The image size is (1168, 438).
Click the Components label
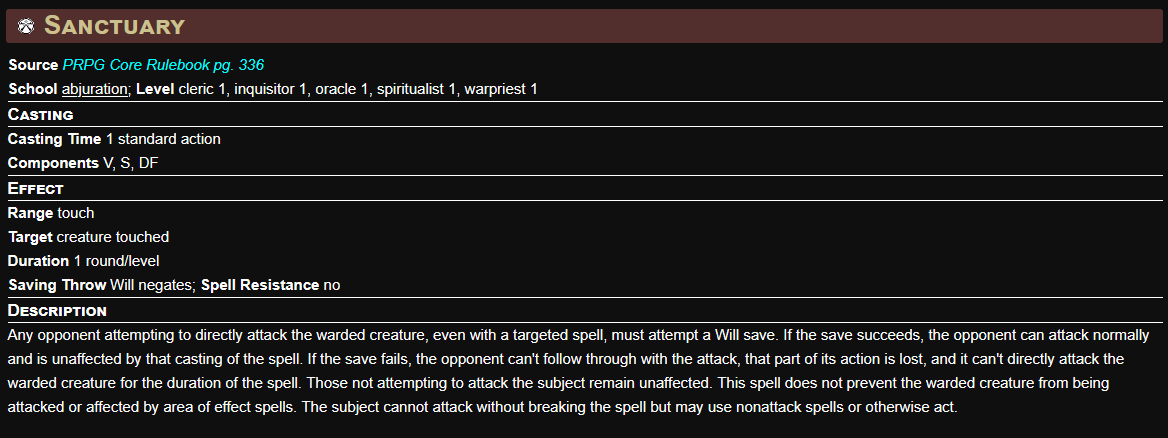click(x=53, y=163)
